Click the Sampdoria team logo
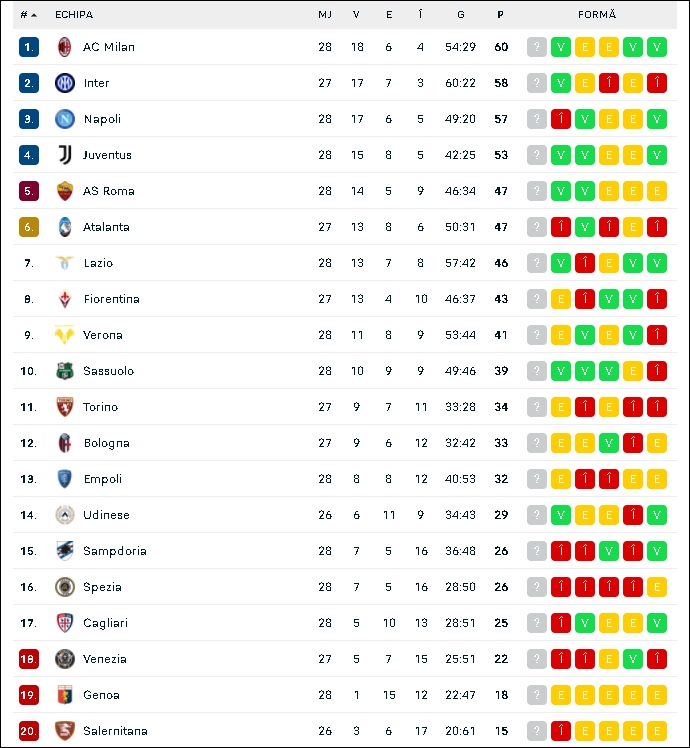The image size is (690, 748). (64, 551)
